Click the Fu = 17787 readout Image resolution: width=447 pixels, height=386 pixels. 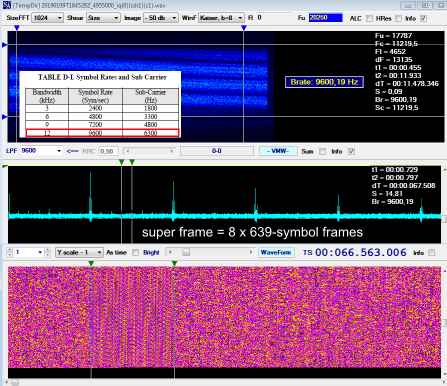point(393,36)
